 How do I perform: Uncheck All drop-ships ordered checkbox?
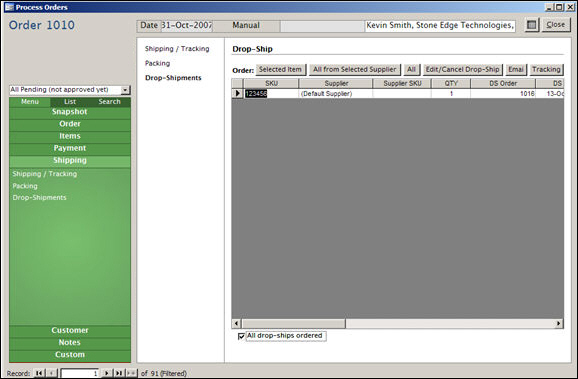click(241, 336)
